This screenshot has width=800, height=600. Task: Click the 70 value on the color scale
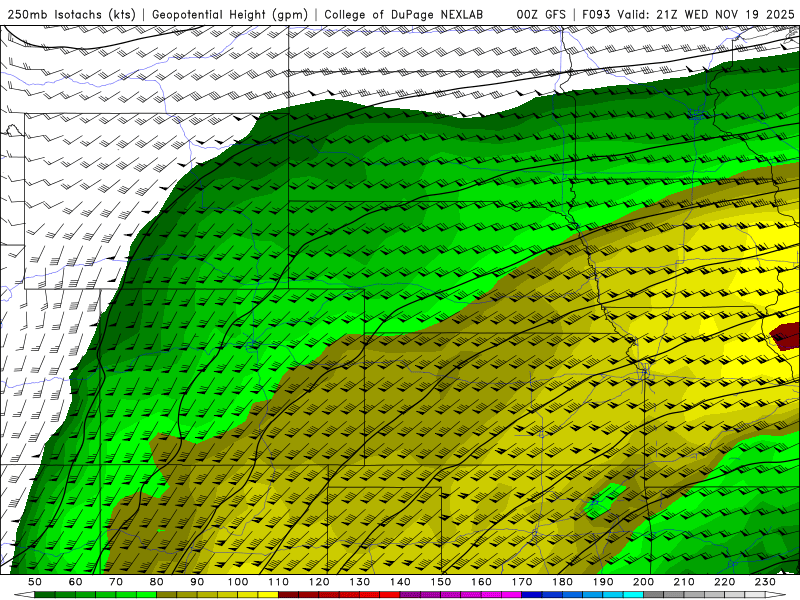[x=116, y=582]
